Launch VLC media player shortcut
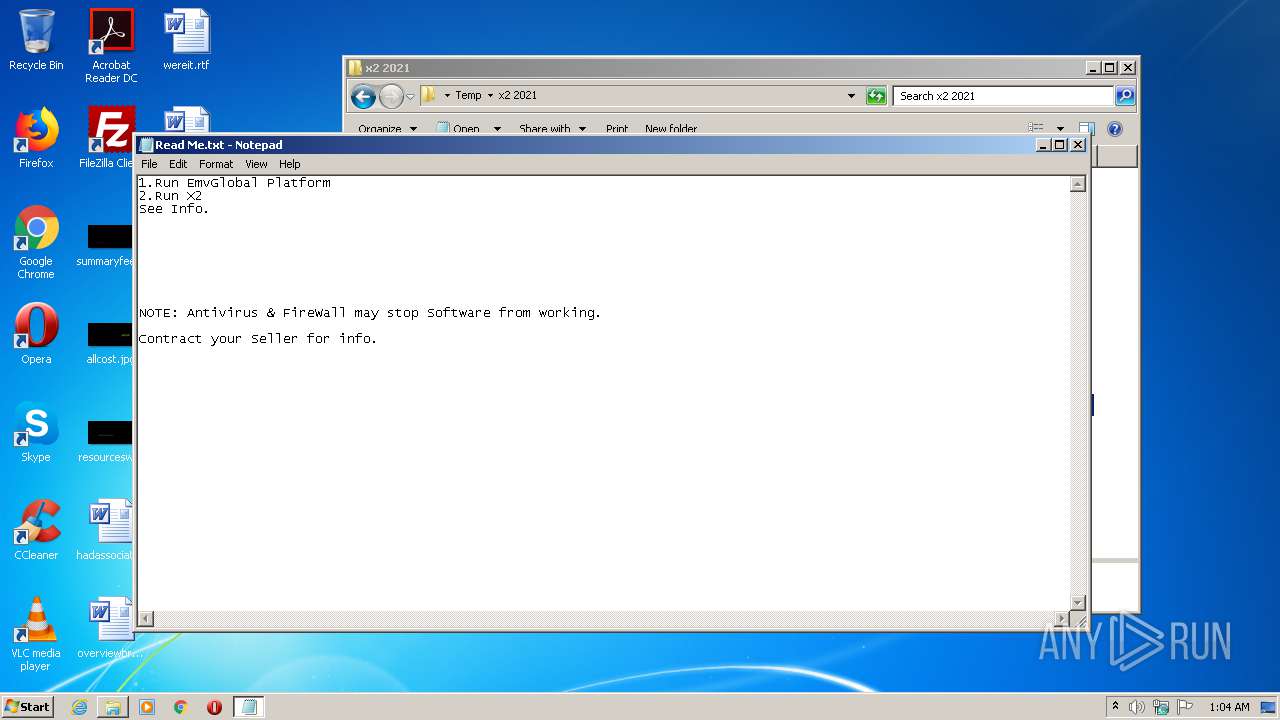The height and width of the screenshot is (720, 1280). click(36, 634)
